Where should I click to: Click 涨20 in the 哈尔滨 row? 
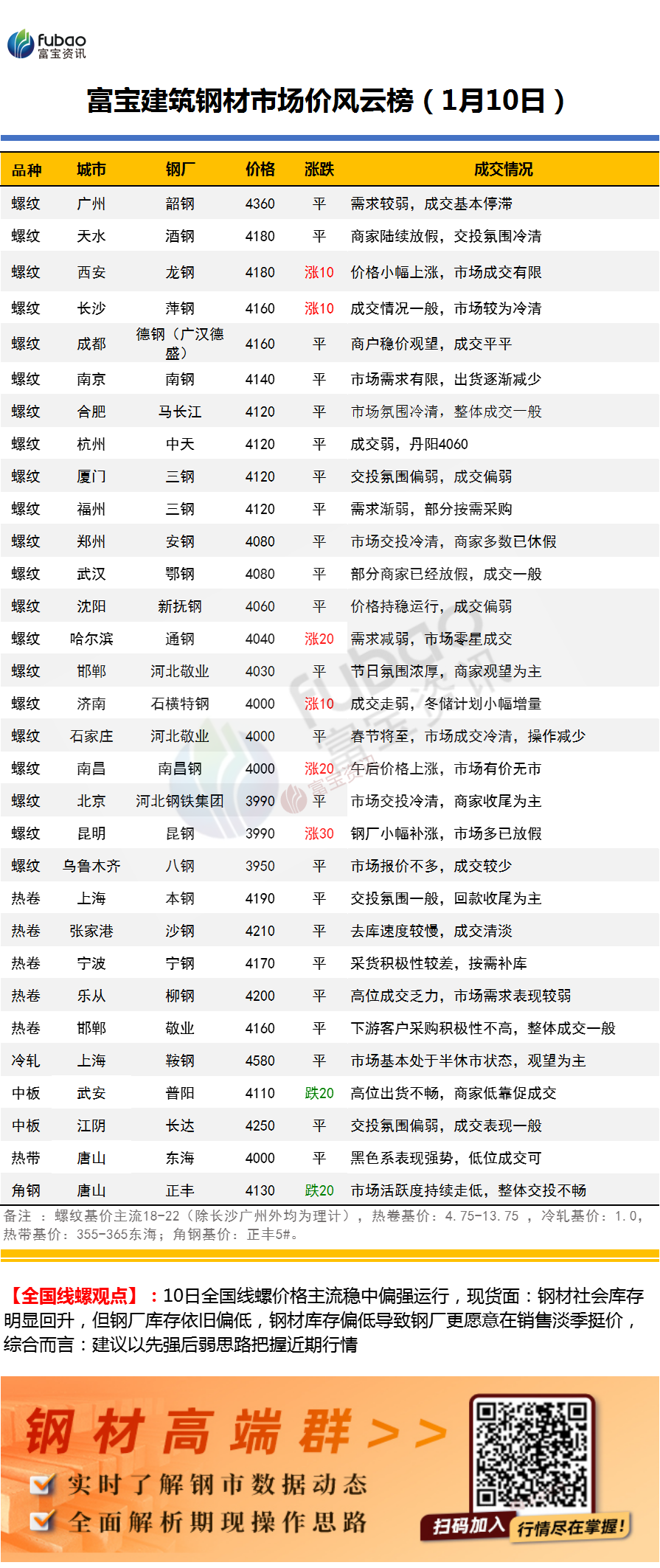tap(319, 639)
